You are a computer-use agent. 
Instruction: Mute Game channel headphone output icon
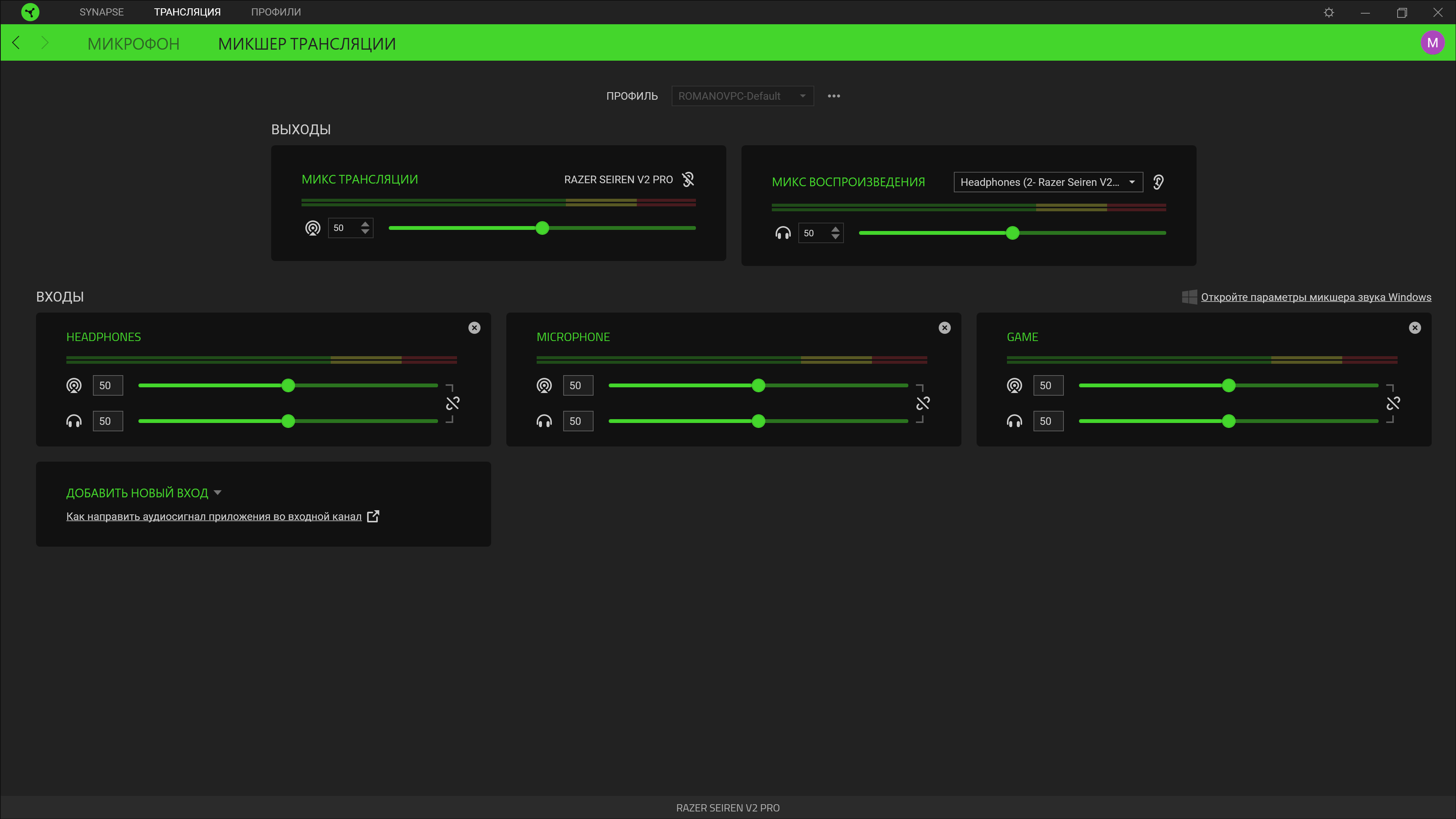point(1014,421)
